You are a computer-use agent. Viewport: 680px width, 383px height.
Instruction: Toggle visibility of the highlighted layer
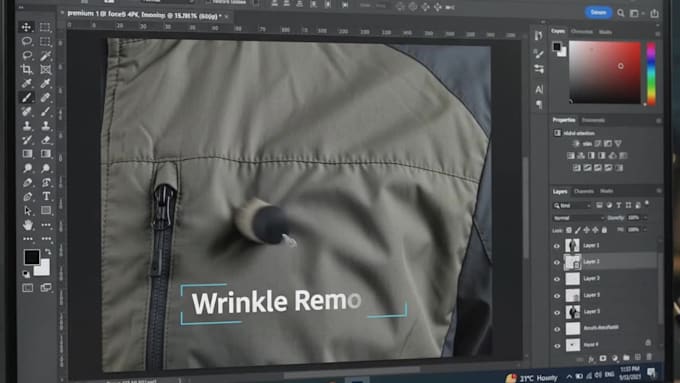[557, 262]
